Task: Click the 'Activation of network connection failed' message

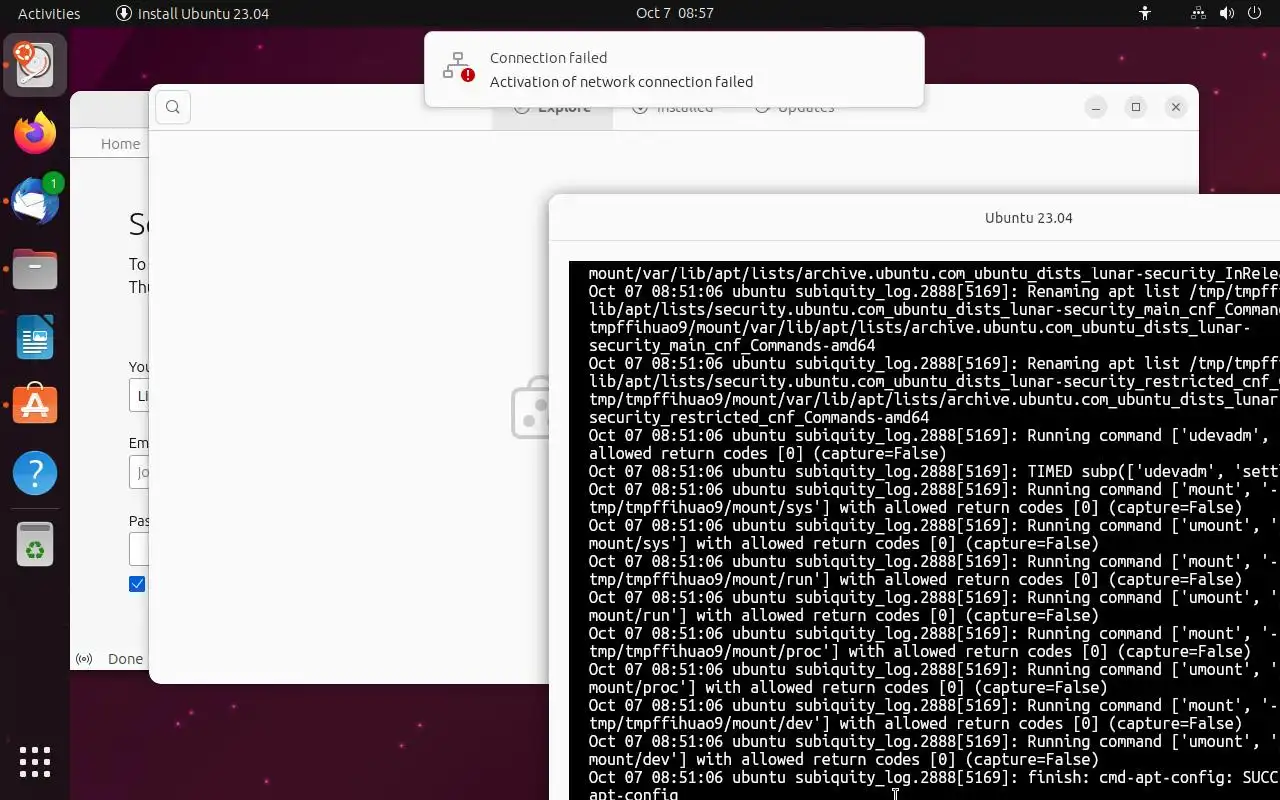Action: pyautogui.click(x=621, y=82)
